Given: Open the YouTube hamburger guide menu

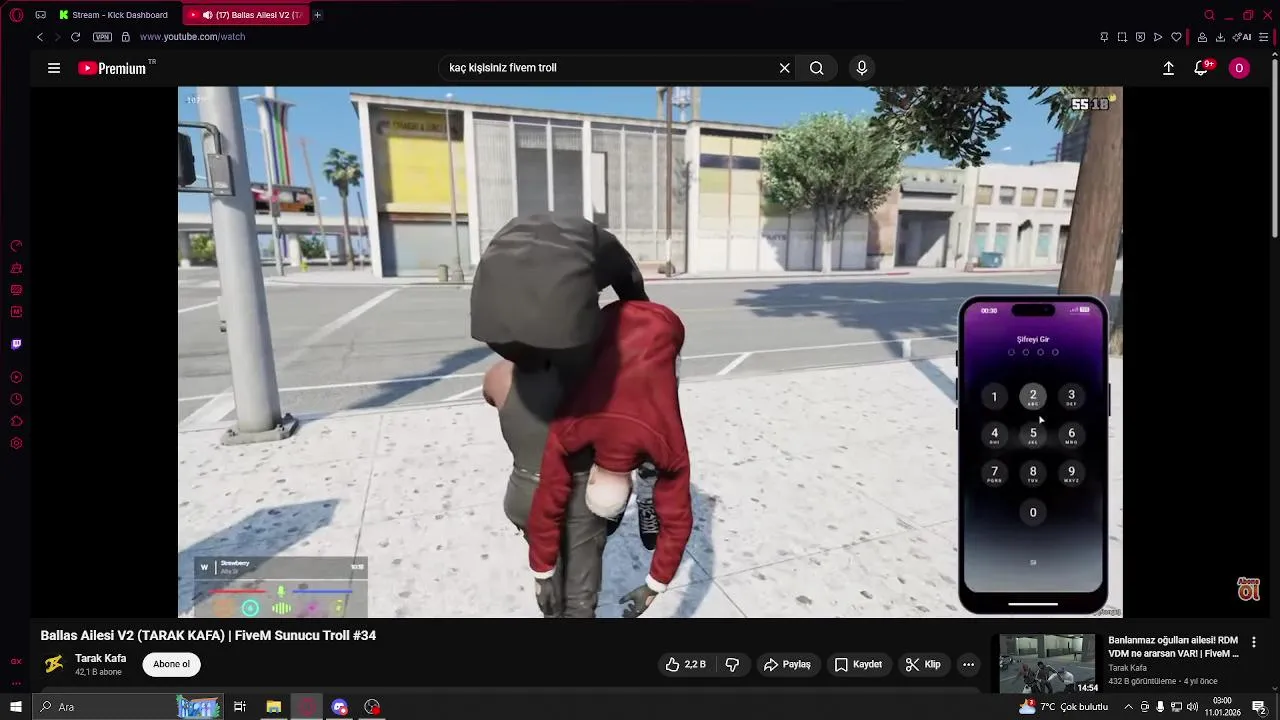Looking at the screenshot, I should [x=54, y=68].
